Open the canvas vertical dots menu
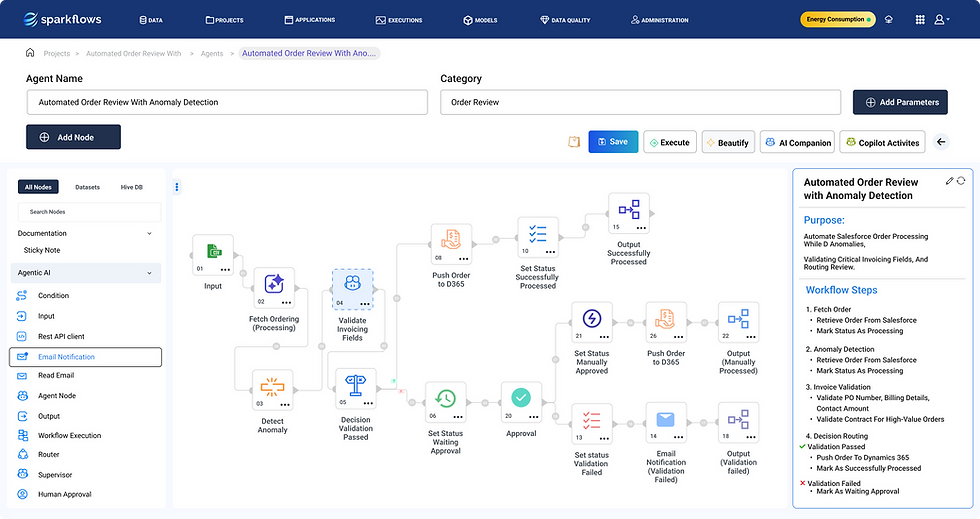Viewport: 980px width, 519px height. click(177, 186)
